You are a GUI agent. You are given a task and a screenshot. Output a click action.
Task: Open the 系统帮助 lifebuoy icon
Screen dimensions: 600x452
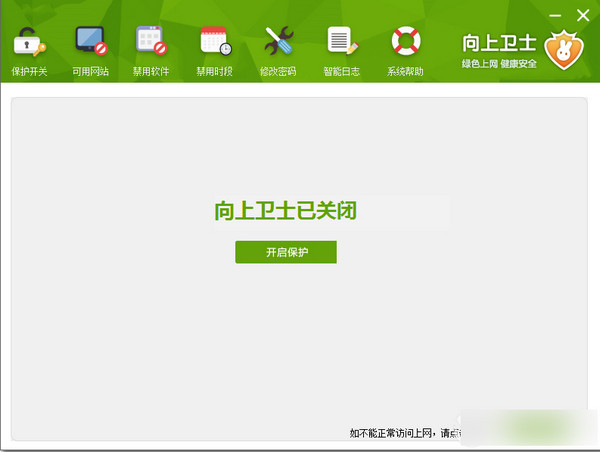[406, 40]
